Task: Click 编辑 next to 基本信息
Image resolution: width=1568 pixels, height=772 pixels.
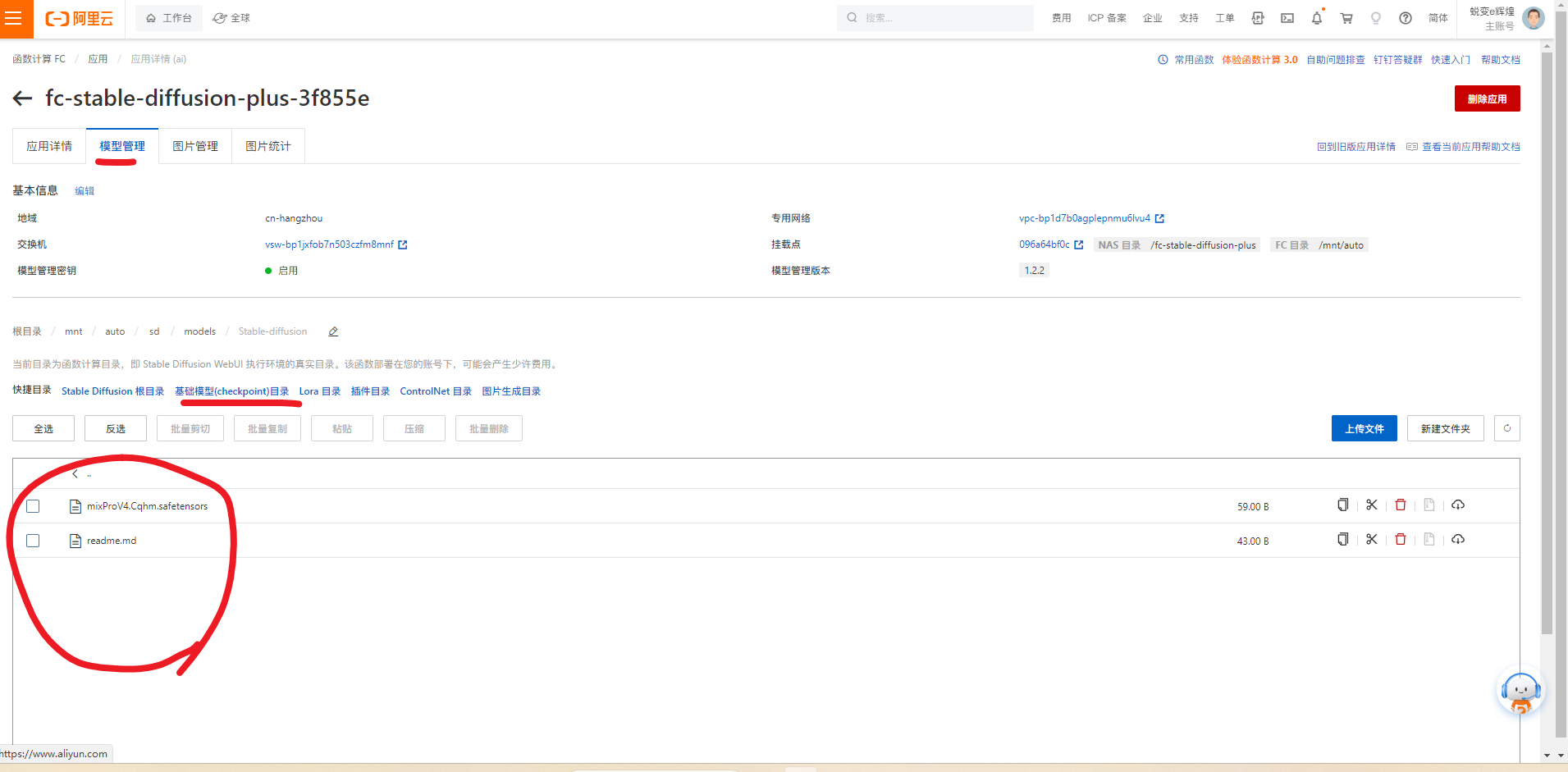Action: pyautogui.click(x=85, y=191)
